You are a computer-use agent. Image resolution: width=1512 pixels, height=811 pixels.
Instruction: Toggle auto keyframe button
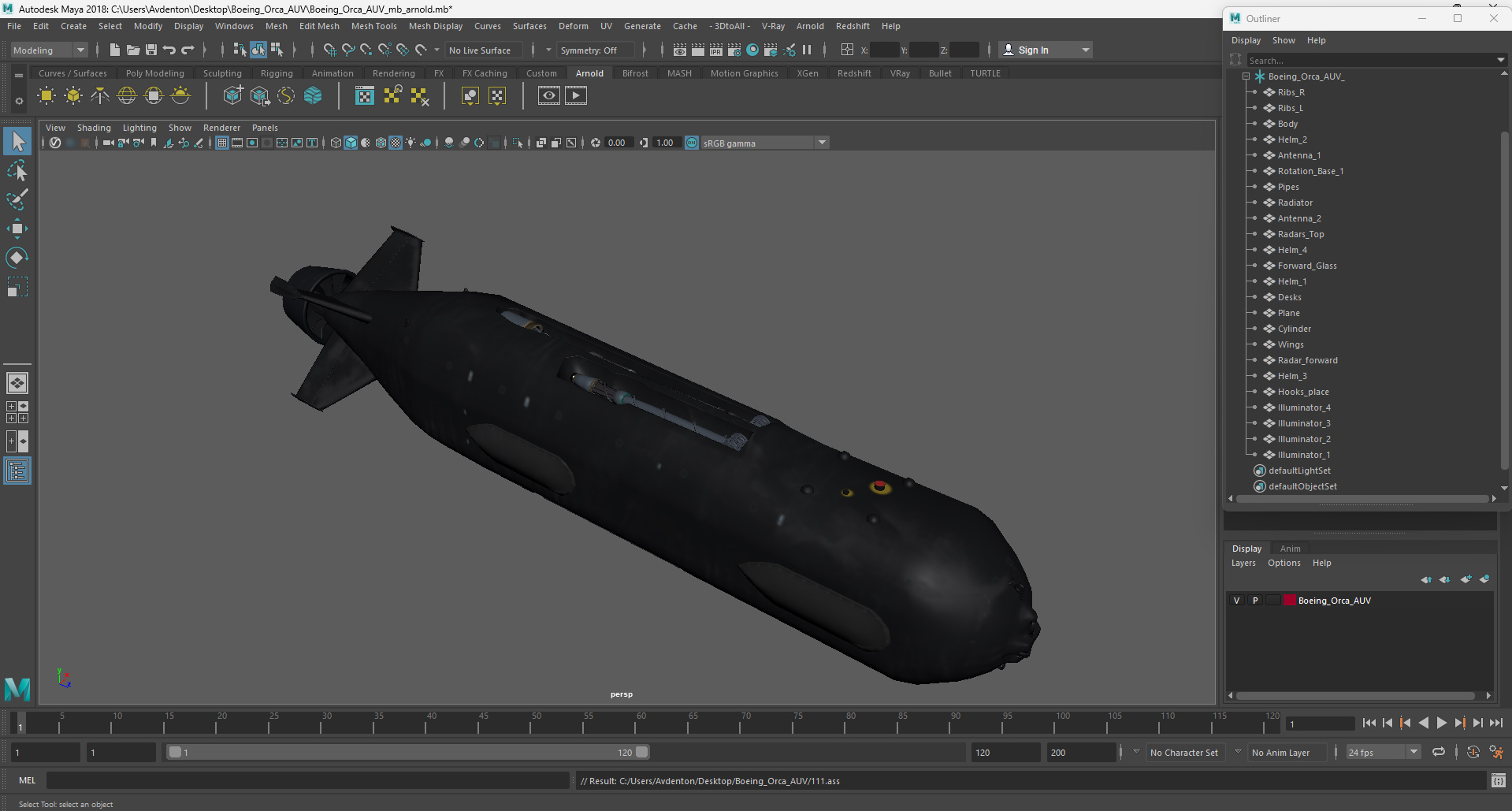pyautogui.click(x=1473, y=753)
